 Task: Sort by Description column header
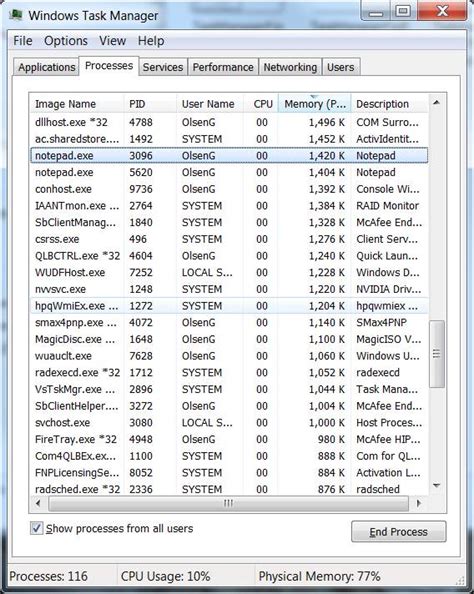tap(390, 104)
